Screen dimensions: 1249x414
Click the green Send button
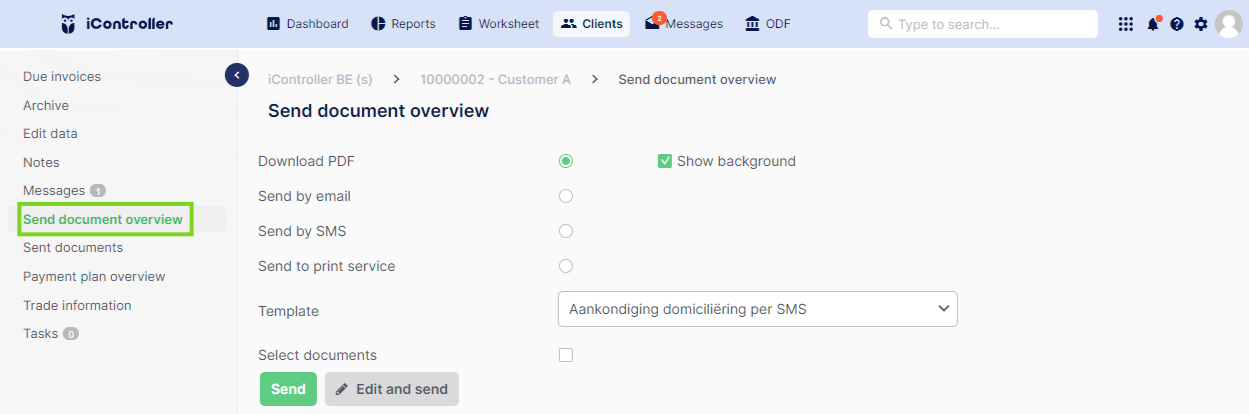tap(288, 389)
